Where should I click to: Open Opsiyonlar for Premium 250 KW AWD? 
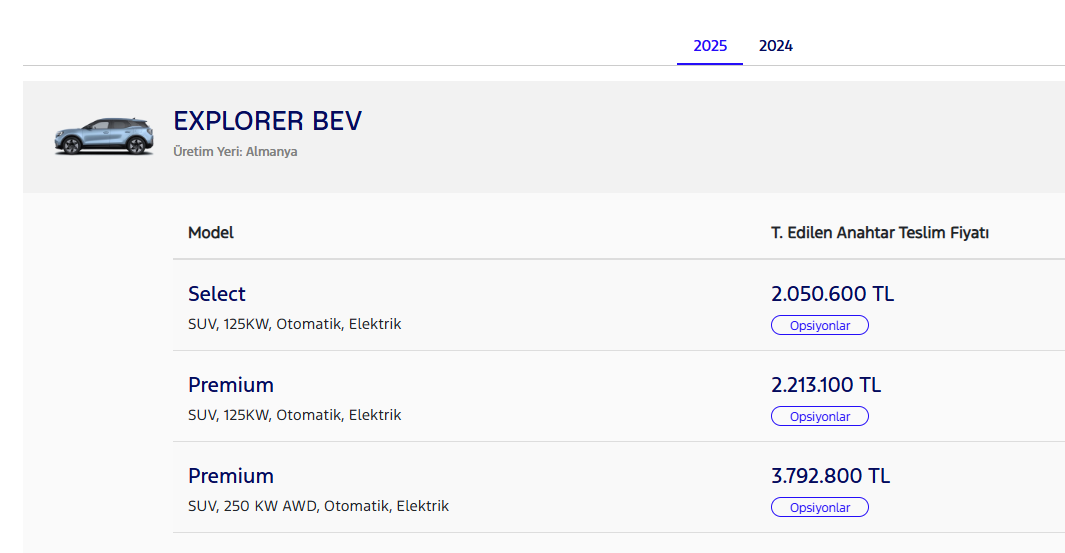pos(819,507)
